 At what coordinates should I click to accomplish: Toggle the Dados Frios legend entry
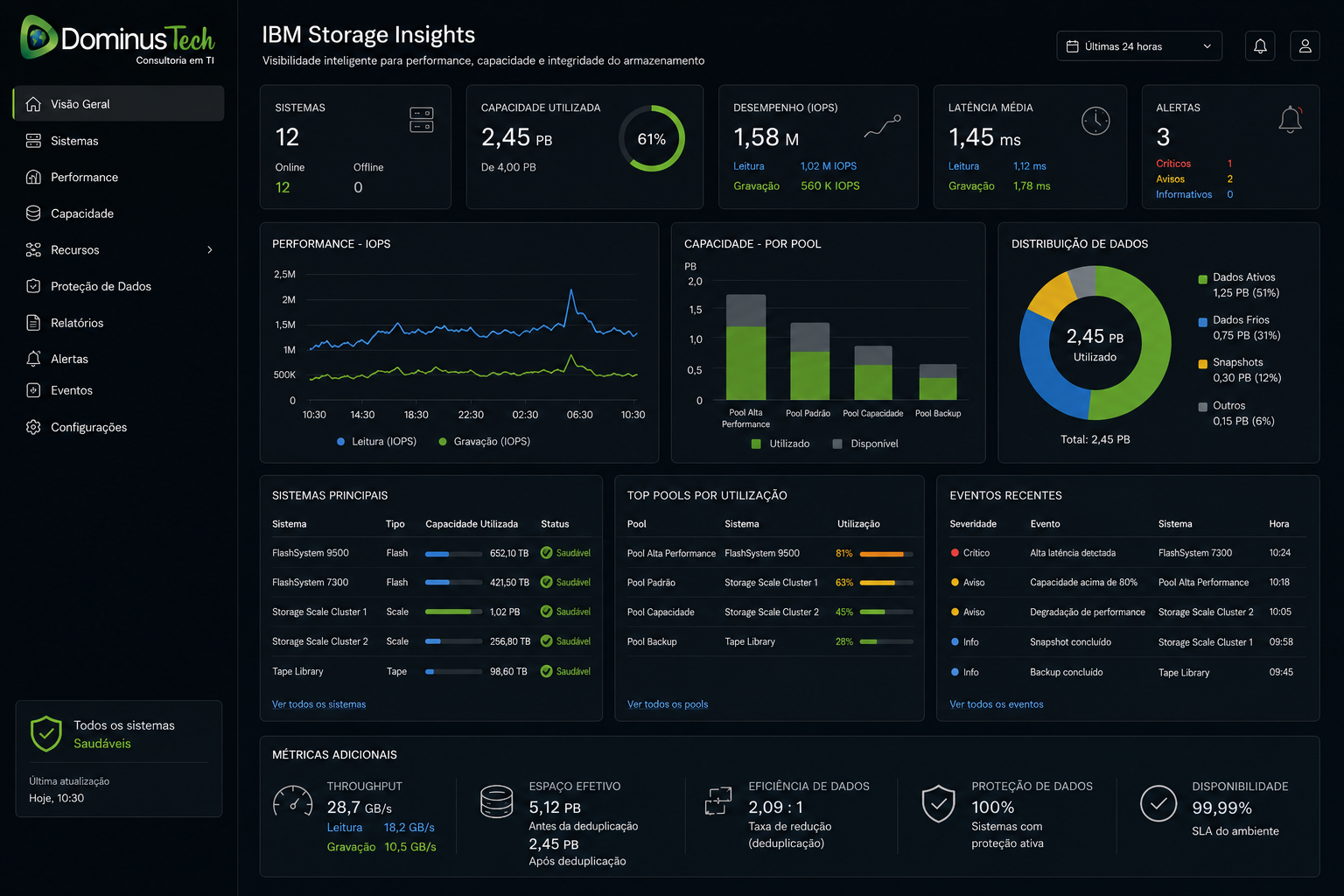[x=1239, y=328]
